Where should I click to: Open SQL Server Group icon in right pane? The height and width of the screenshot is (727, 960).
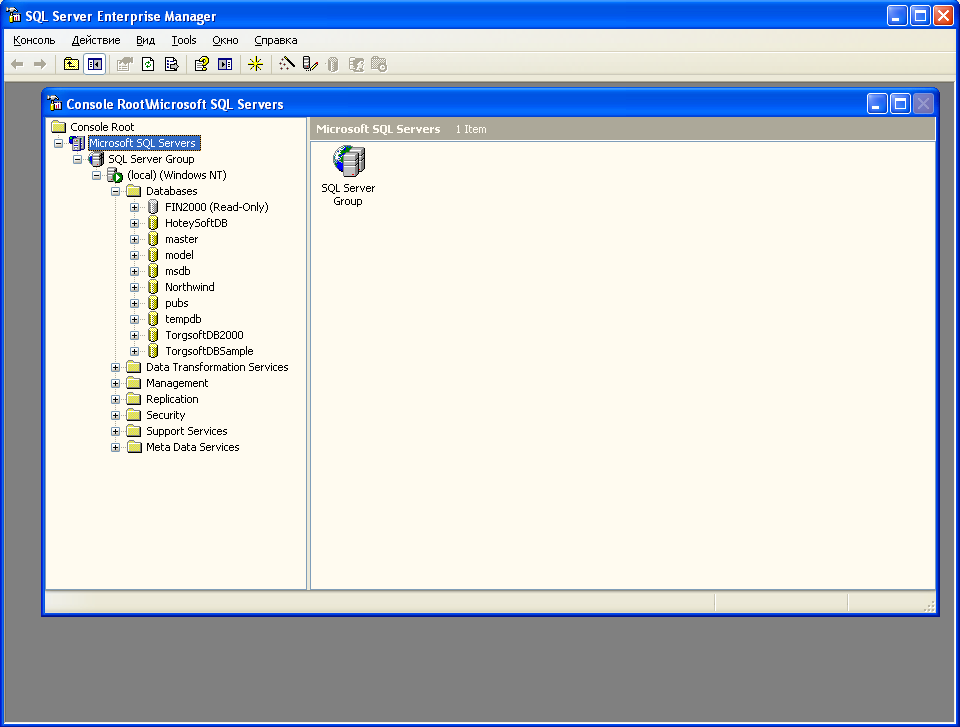[348, 162]
